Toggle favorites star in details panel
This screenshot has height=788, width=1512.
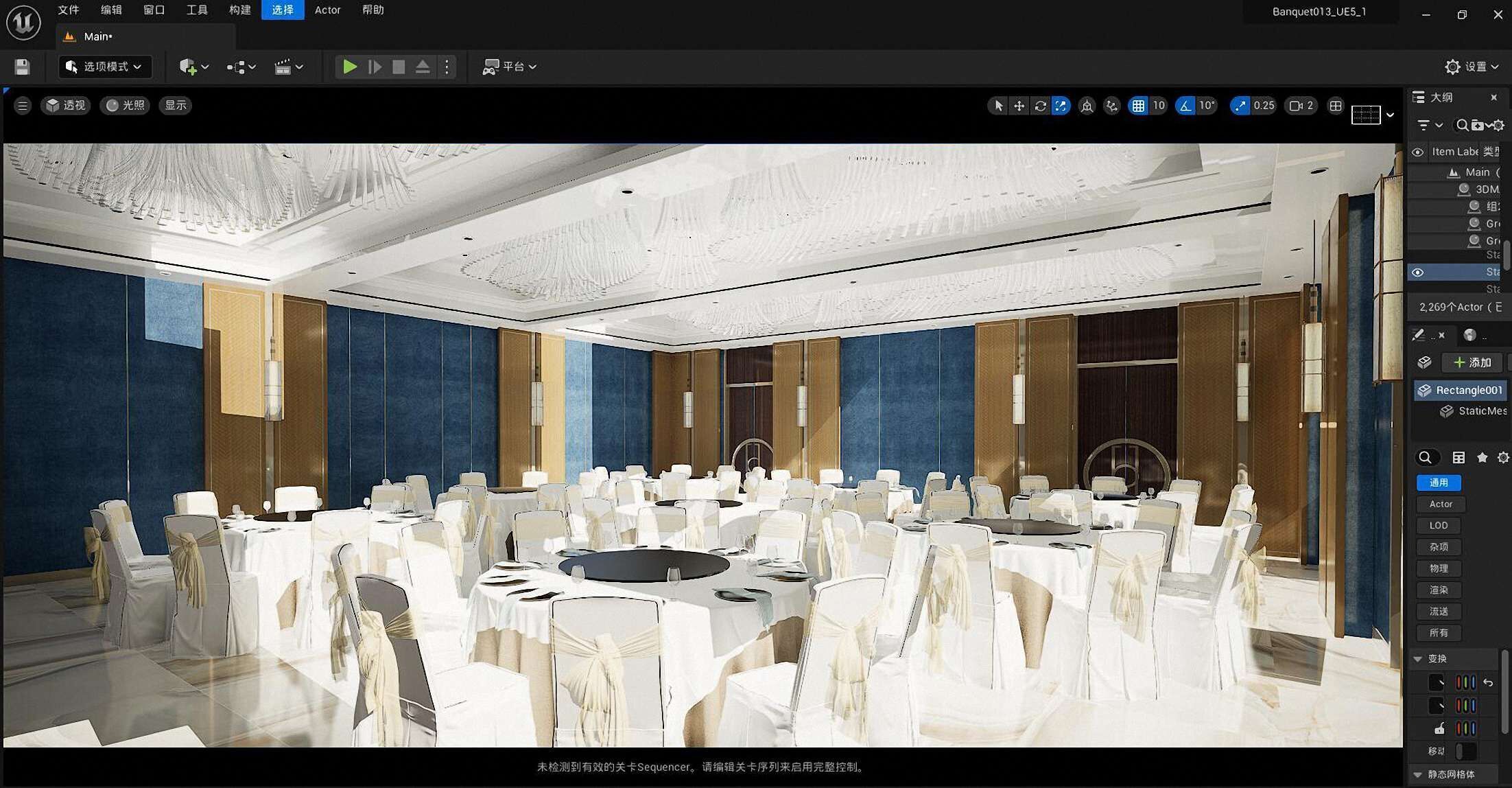coord(1482,458)
